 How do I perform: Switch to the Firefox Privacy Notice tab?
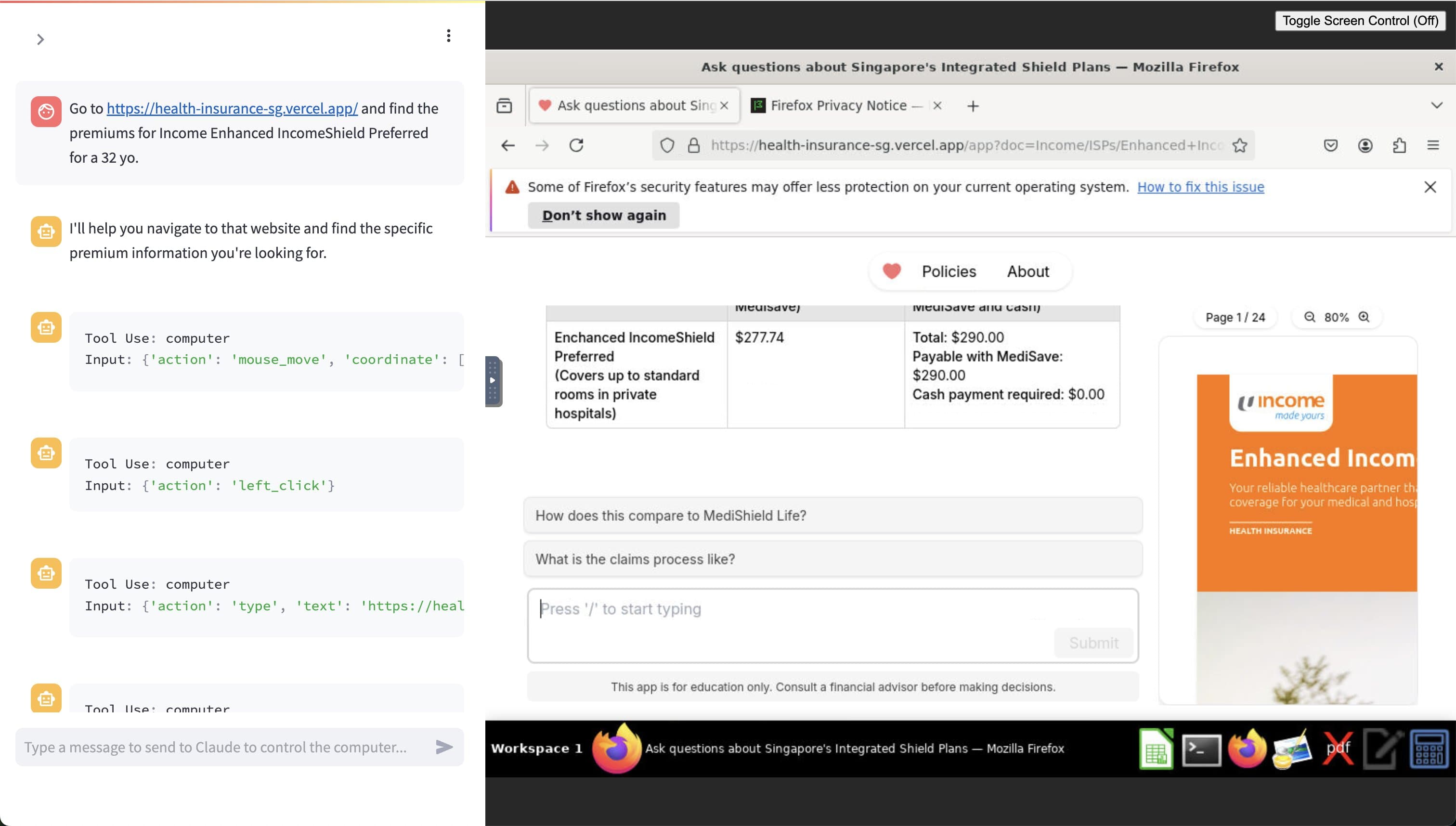838,105
